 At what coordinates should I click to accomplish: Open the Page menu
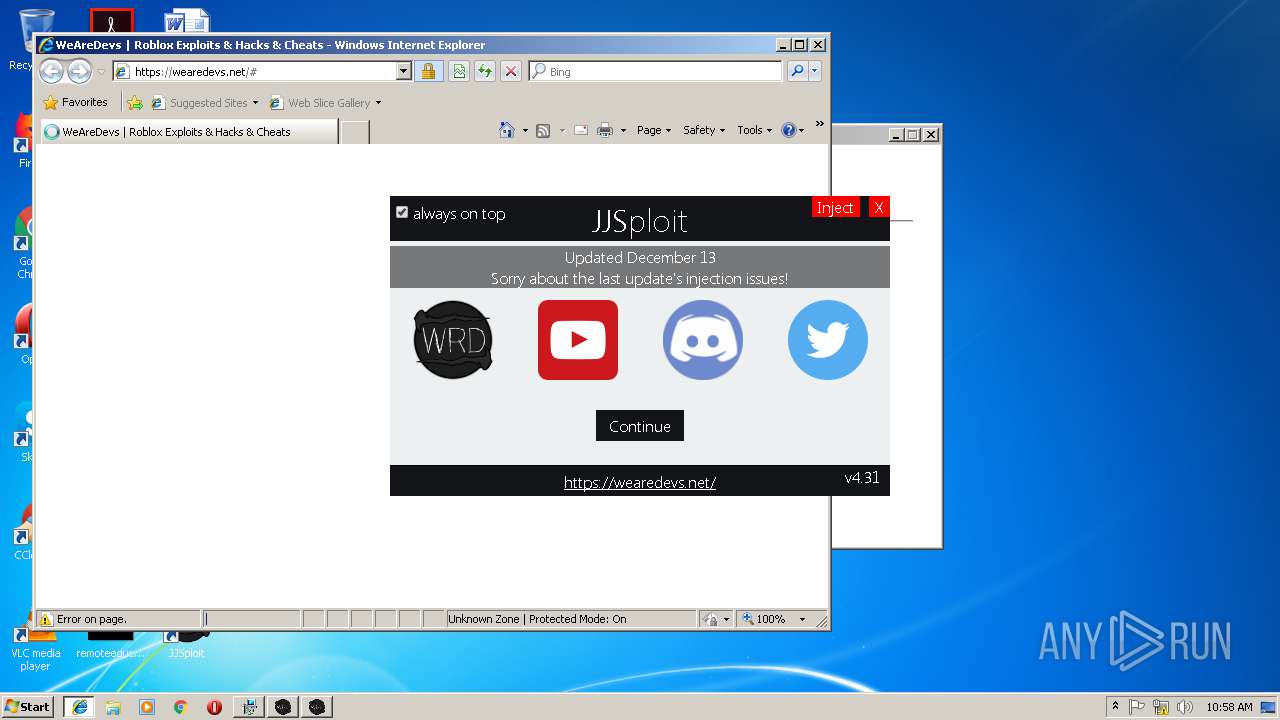[654, 130]
